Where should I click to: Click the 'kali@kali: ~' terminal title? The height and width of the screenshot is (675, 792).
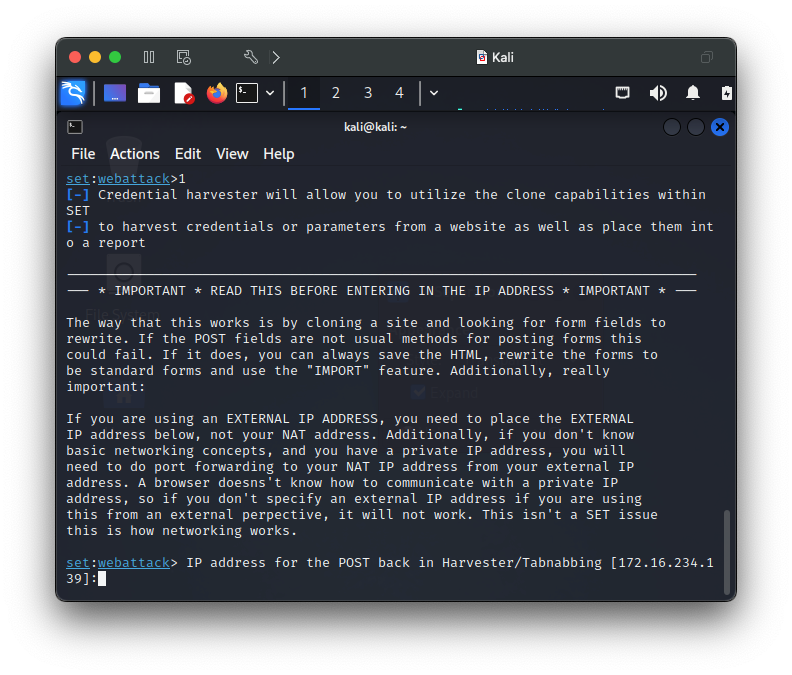[375, 127]
